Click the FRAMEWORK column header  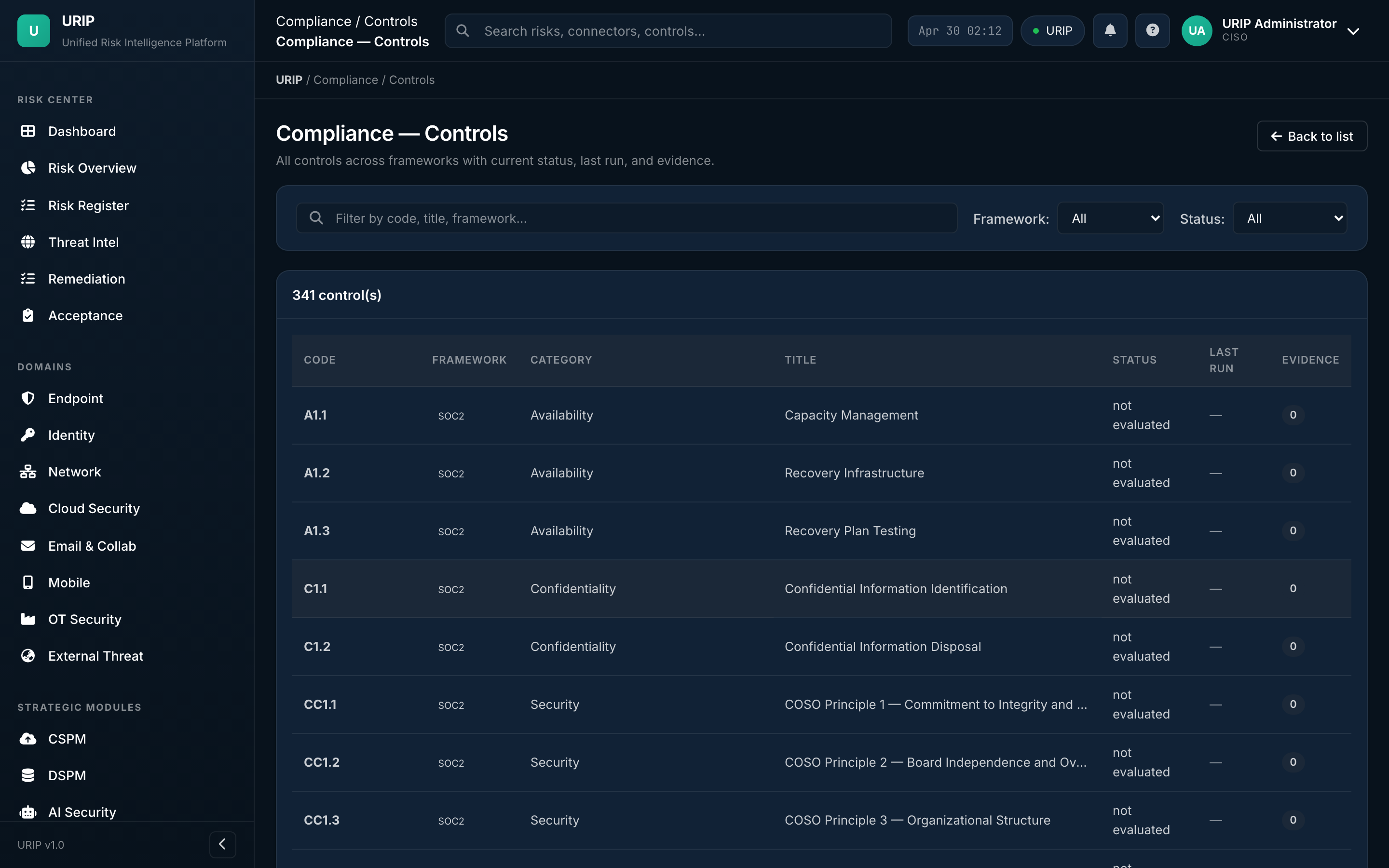pyautogui.click(x=469, y=360)
